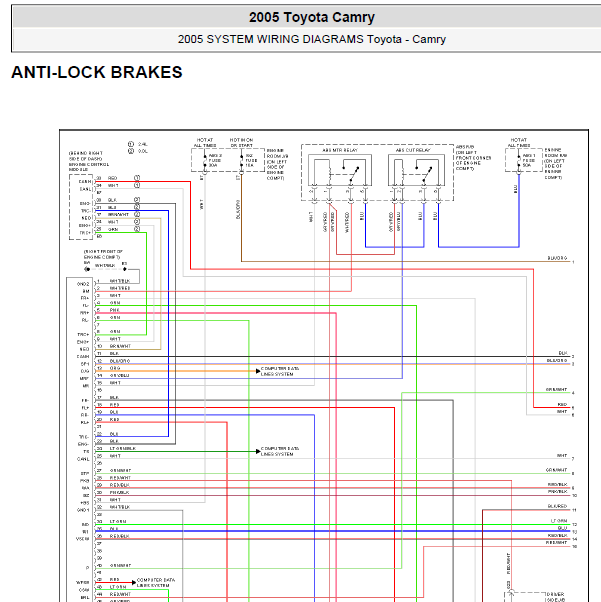Click the "2.4L" legend entry
601x602 pixels.
pos(142,144)
